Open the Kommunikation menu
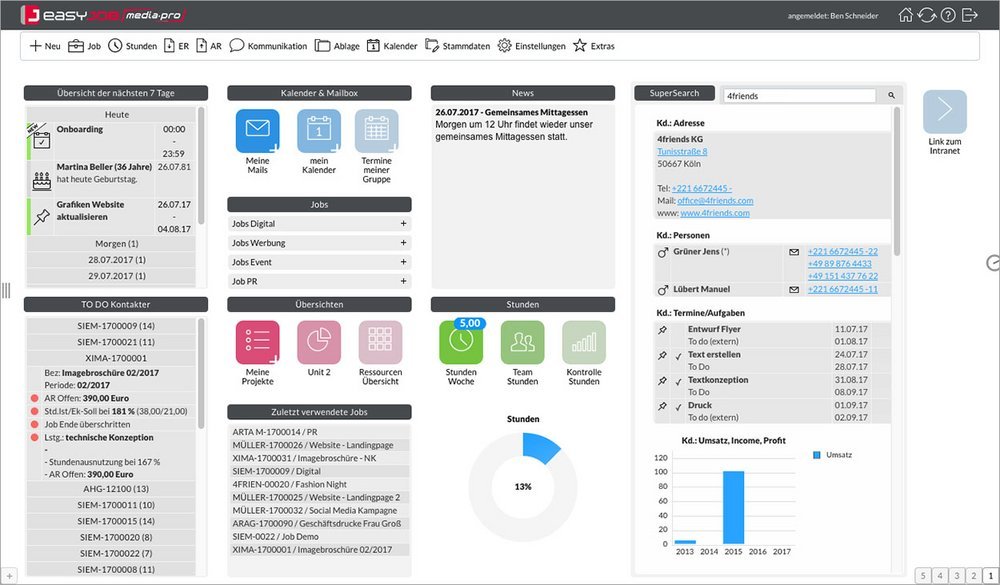Image resolution: width=1000 pixels, height=585 pixels. (268, 46)
